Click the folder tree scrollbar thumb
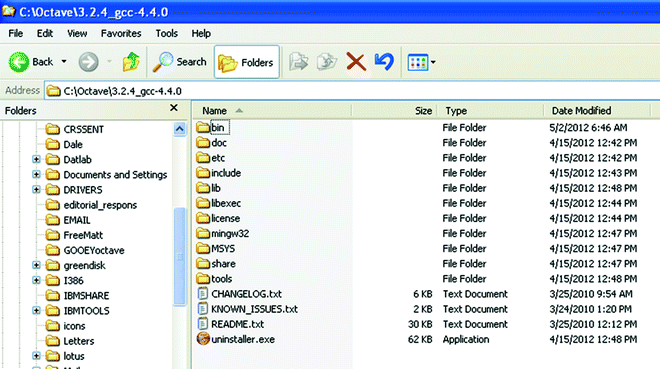Screen dimensions: 660x369 [x=180, y=256]
